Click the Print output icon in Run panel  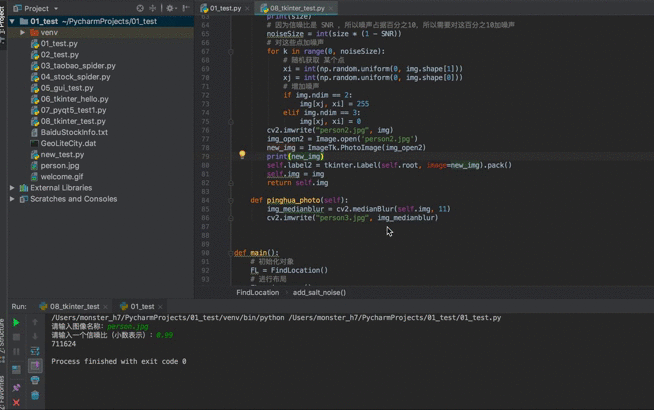[x=35, y=380]
